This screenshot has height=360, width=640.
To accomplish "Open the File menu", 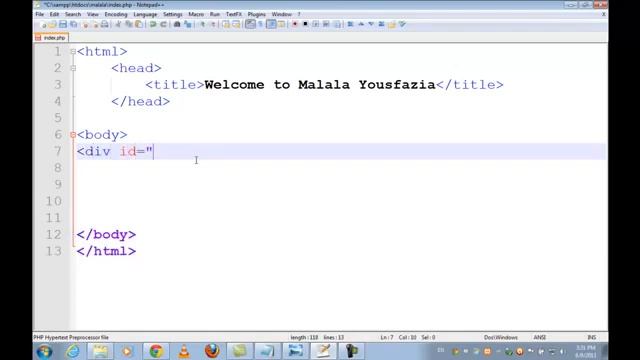I will [x=40, y=14].
